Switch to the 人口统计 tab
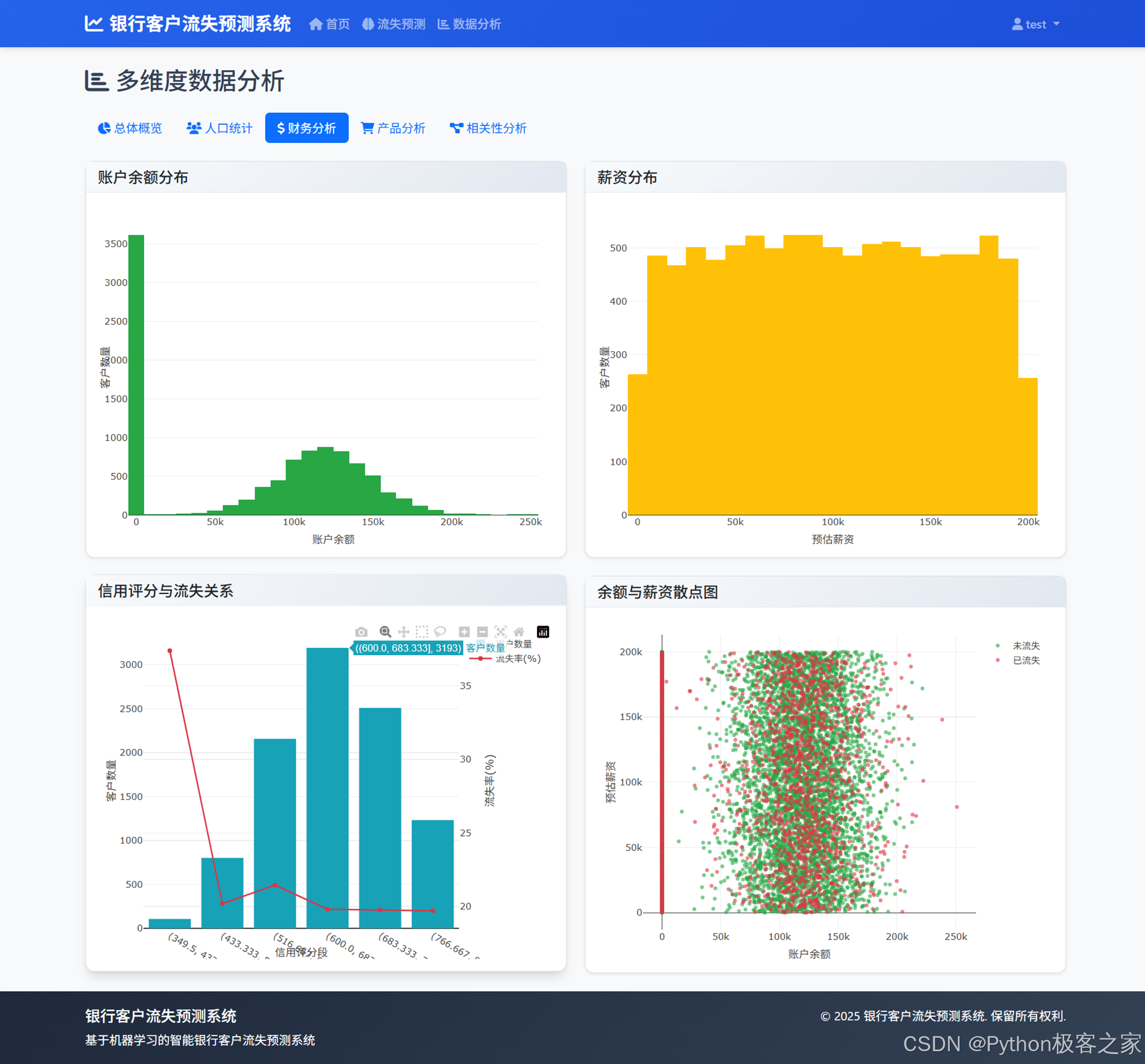The height and width of the screenshot is (1064, 1145). click(220, 128)
